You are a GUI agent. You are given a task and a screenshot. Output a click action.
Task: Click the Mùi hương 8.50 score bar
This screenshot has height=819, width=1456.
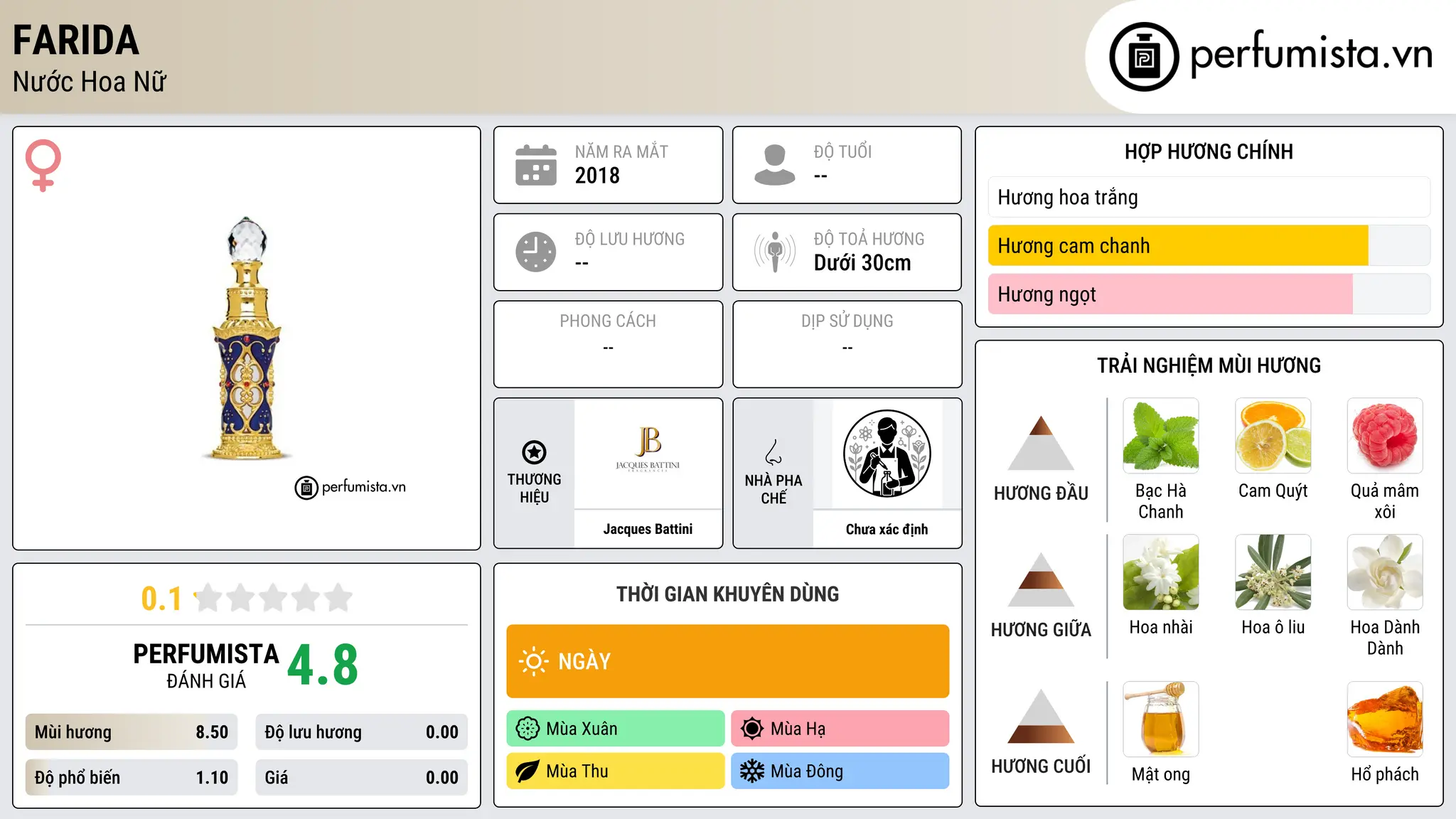pos(132,732)
